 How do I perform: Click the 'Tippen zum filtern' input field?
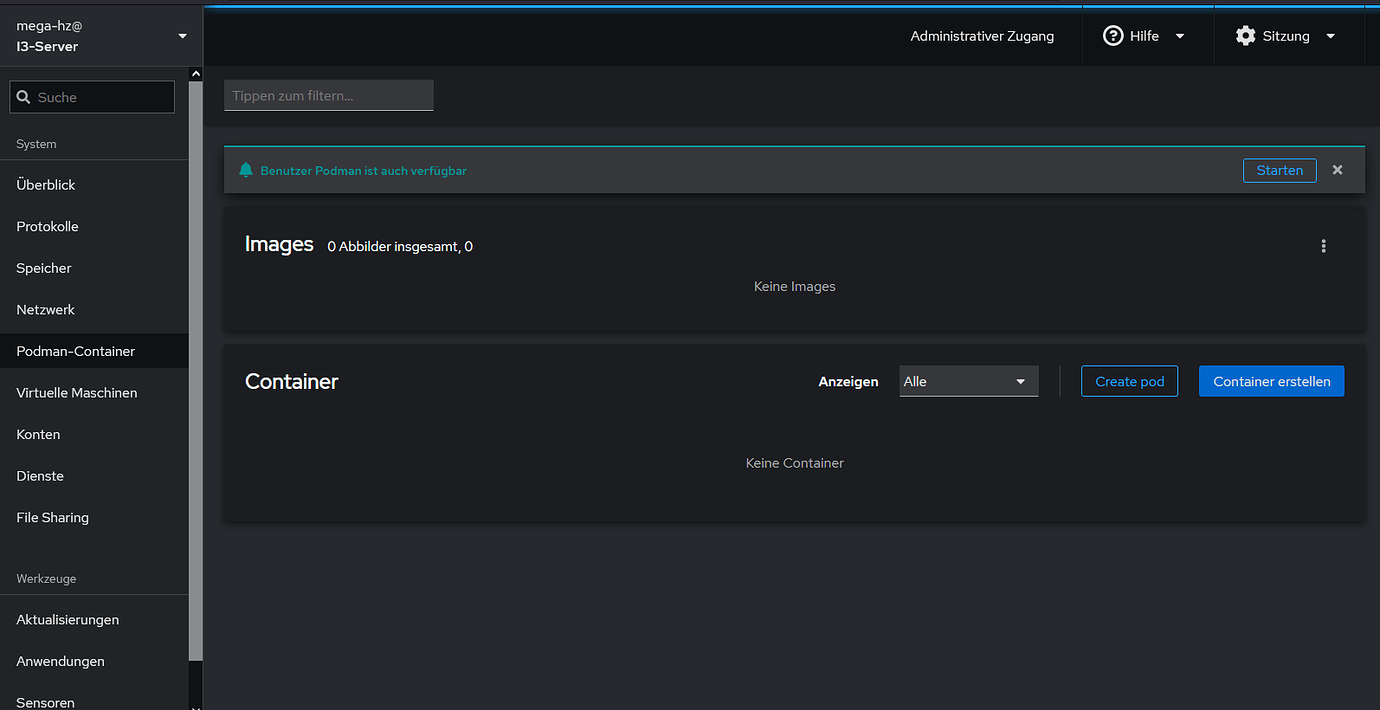click(x=328, y=95)
